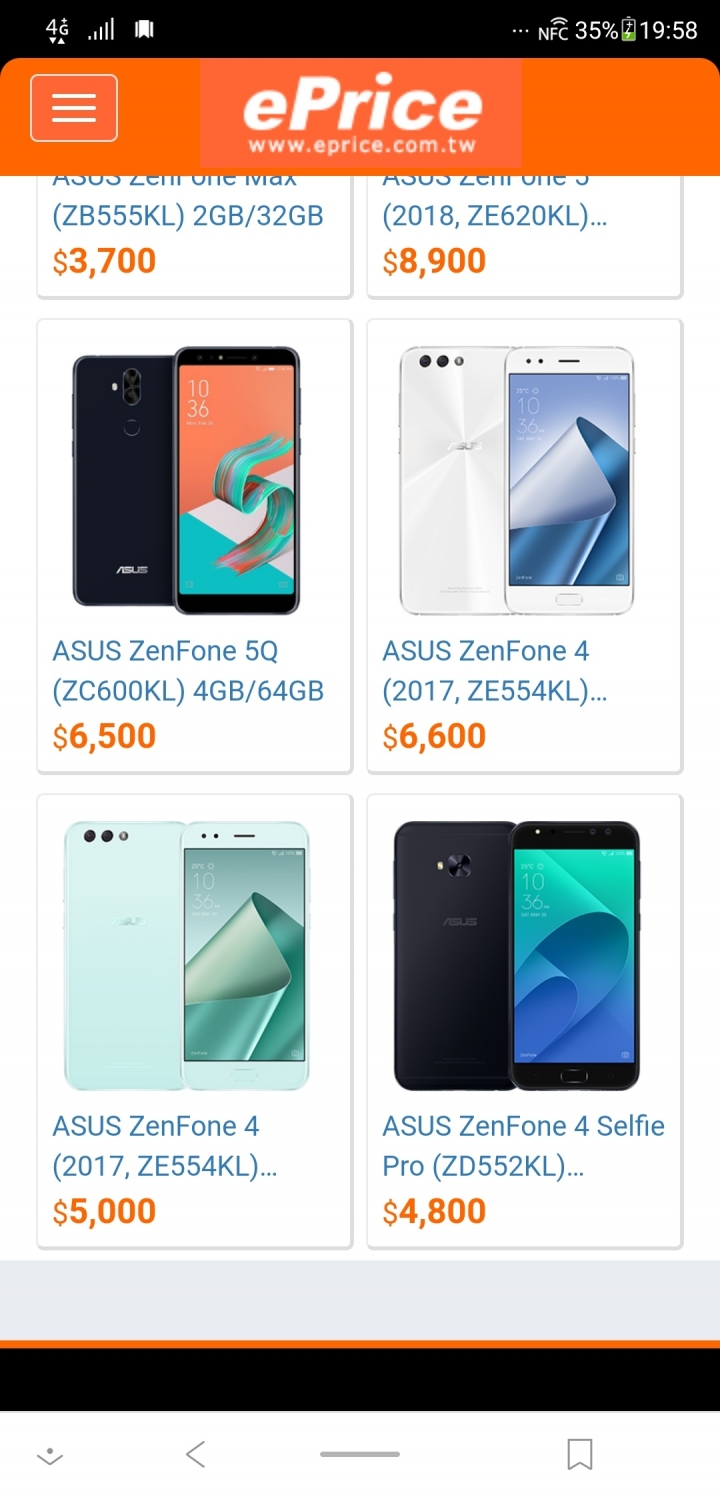Select the white ZenFone 4 phone image
Viewport: 720px width, 1497px height.
516,480
